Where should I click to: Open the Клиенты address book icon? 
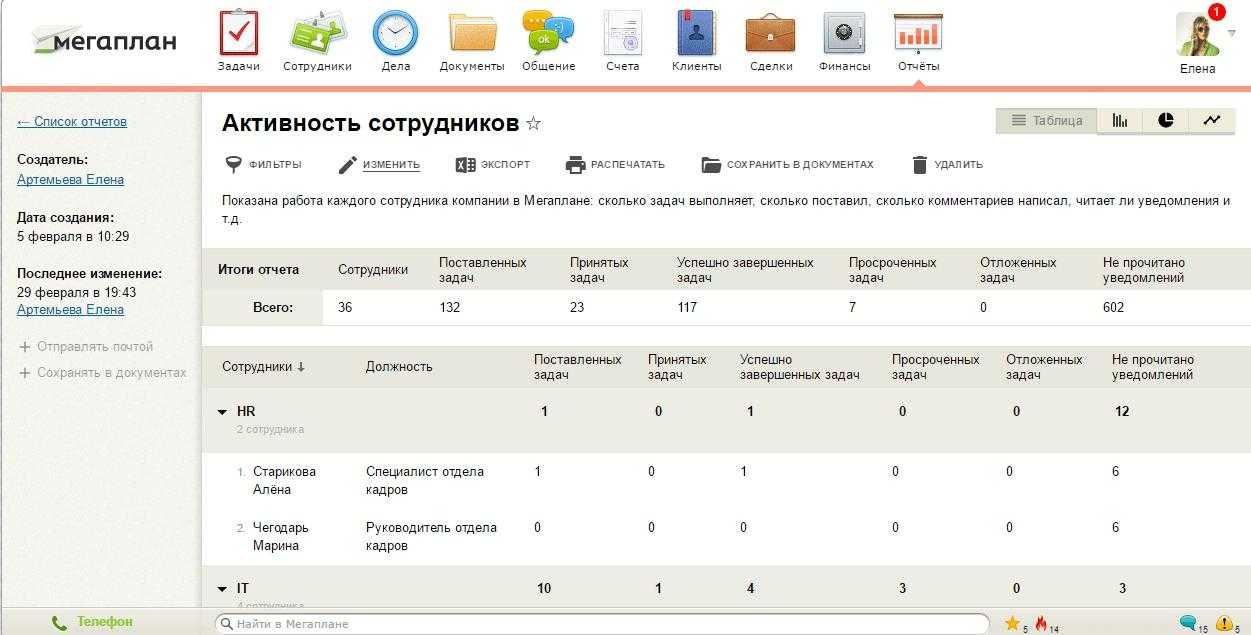697,35
